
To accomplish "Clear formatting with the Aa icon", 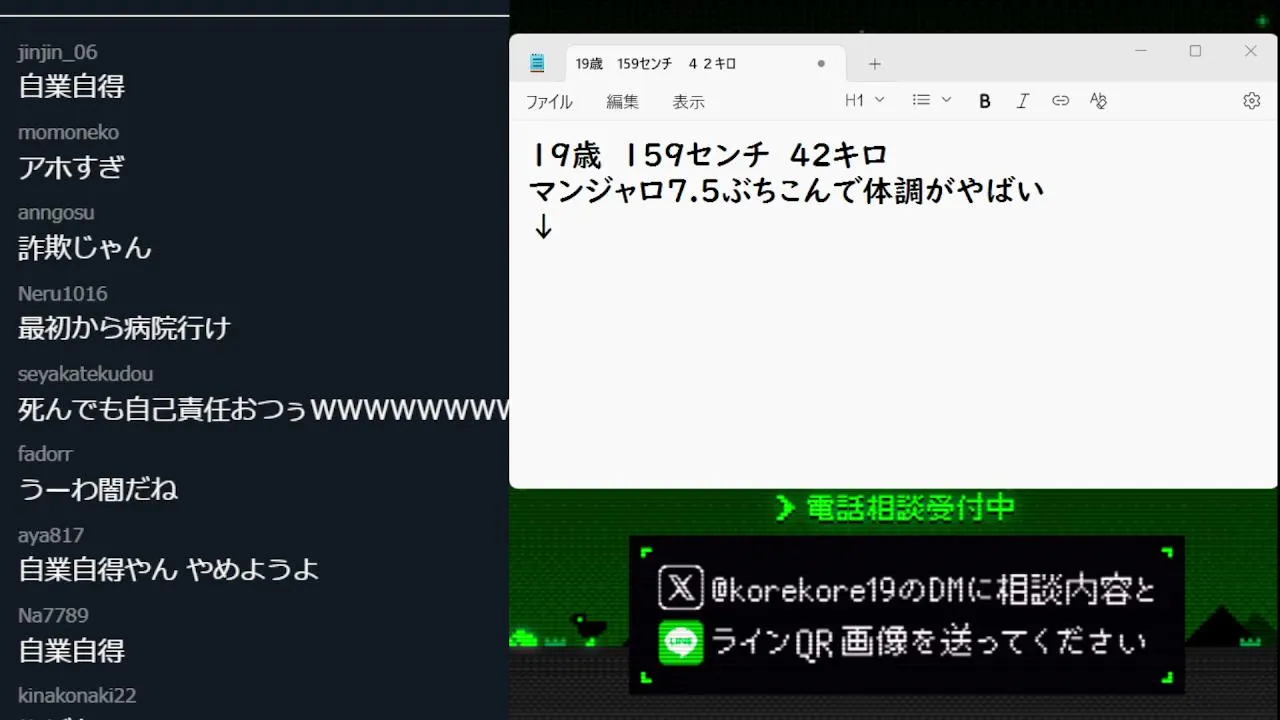I will pos(1098,101).
